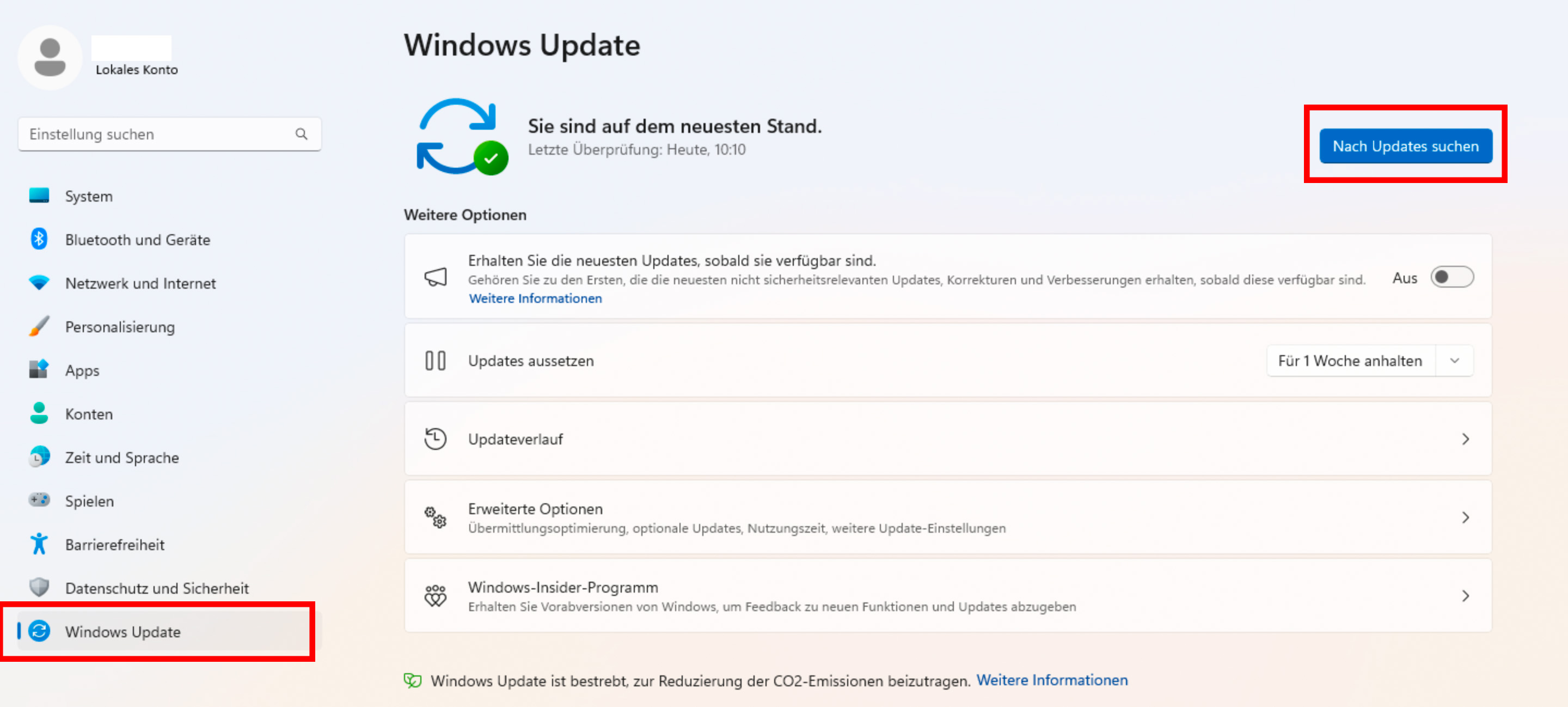Screen dimensions: 1568x707
Task: Open Bluetooth und Geräte settings via its icon
Action: click(x=38, y=239)
